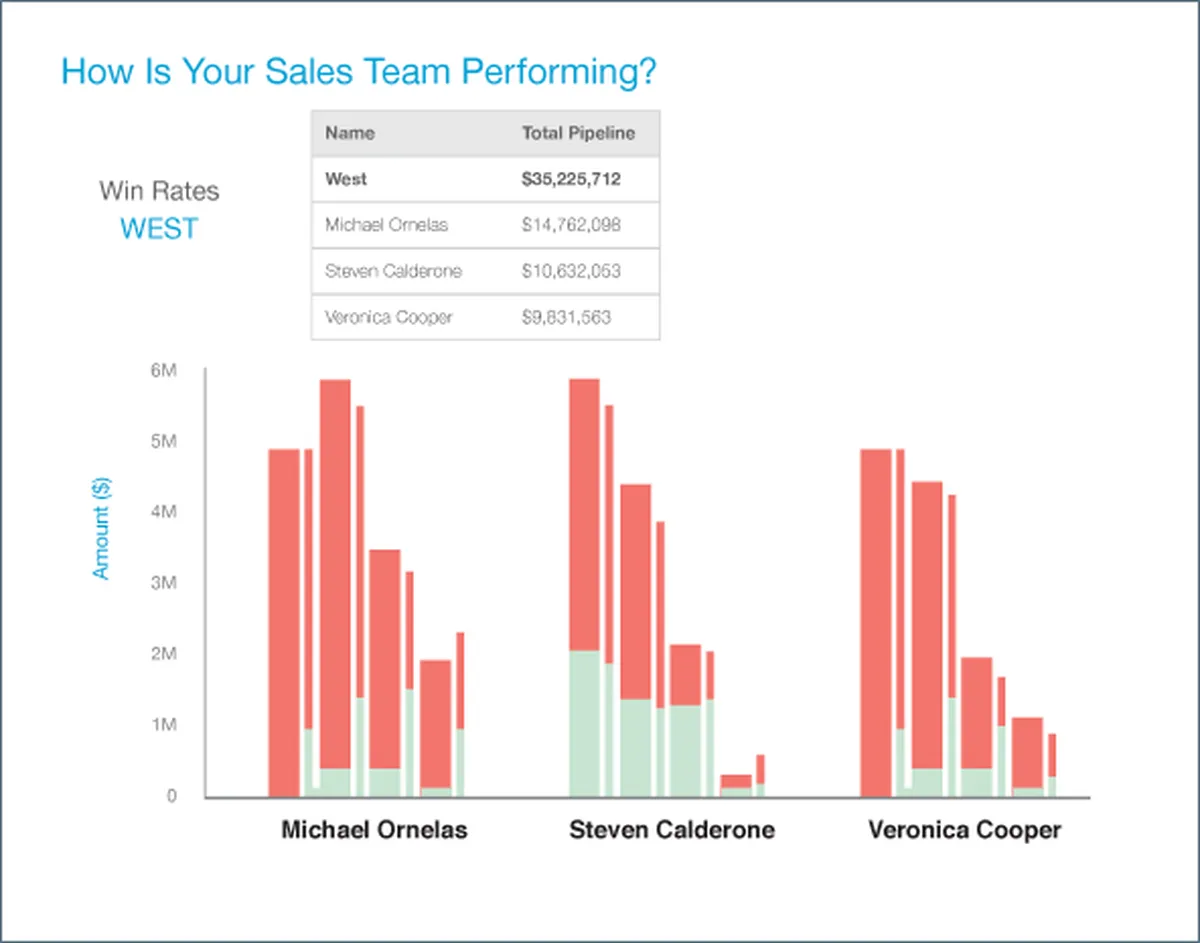Click Veronica Cooper chart axis label
Viewport: 1200px width, 943px height.
click(x=965, y=830)
